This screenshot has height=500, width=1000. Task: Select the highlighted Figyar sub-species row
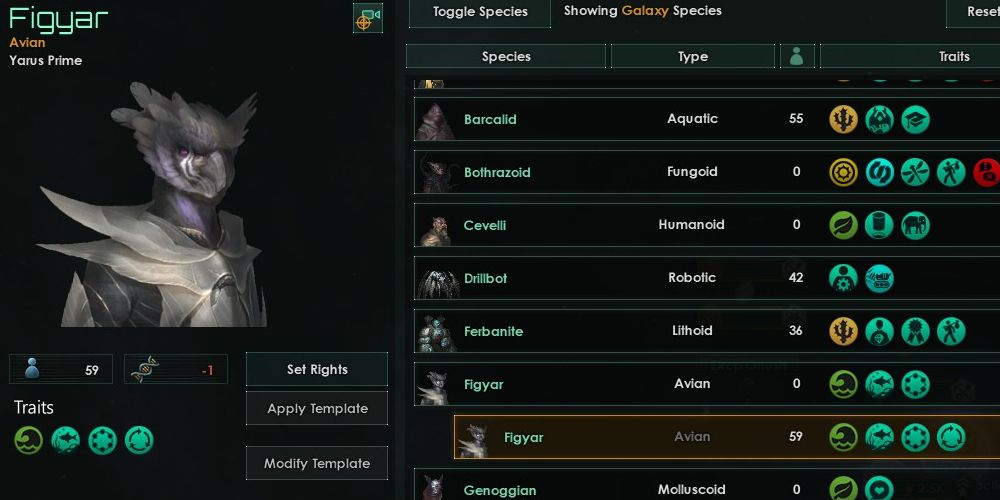[726, 437]
